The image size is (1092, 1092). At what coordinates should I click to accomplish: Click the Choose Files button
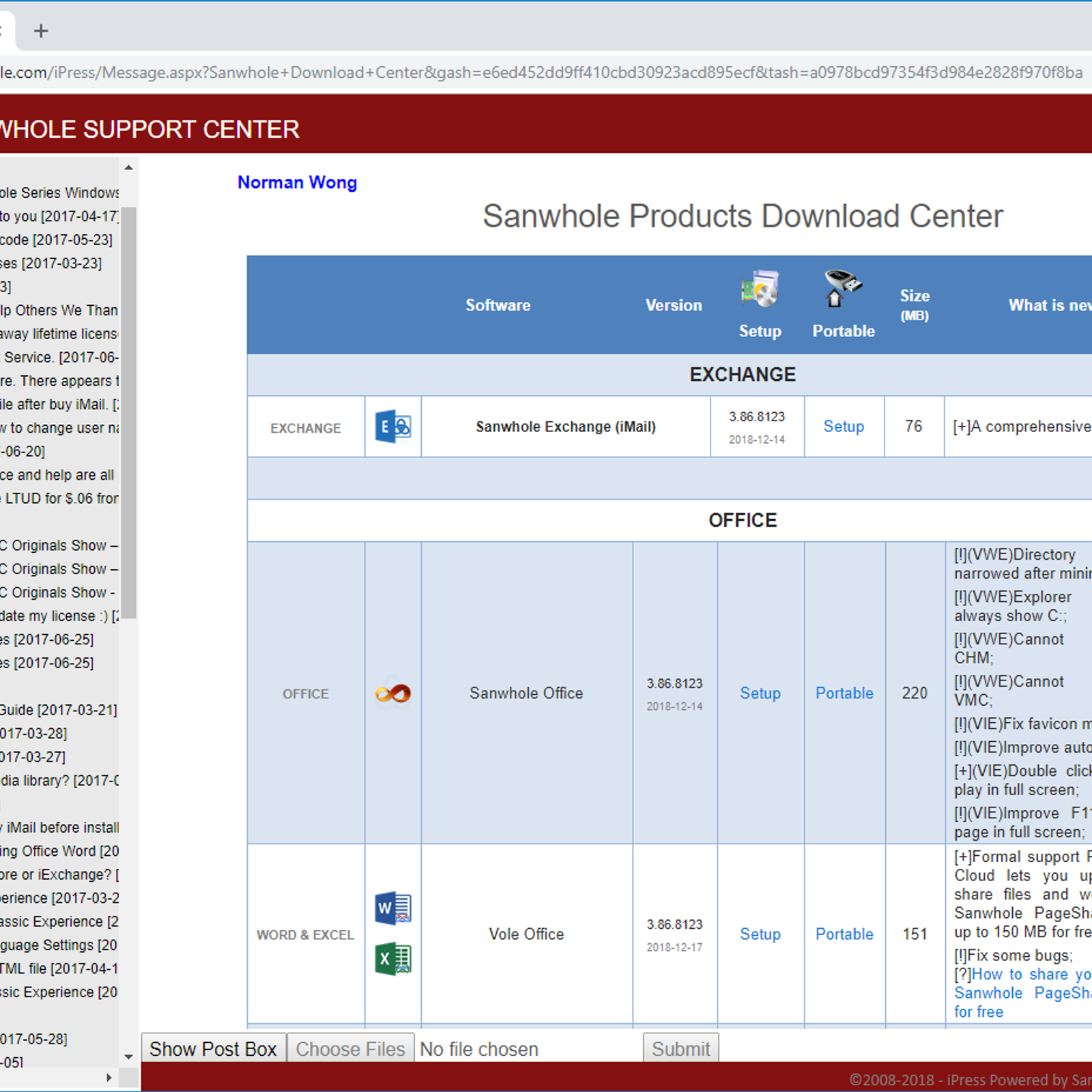350,1049
